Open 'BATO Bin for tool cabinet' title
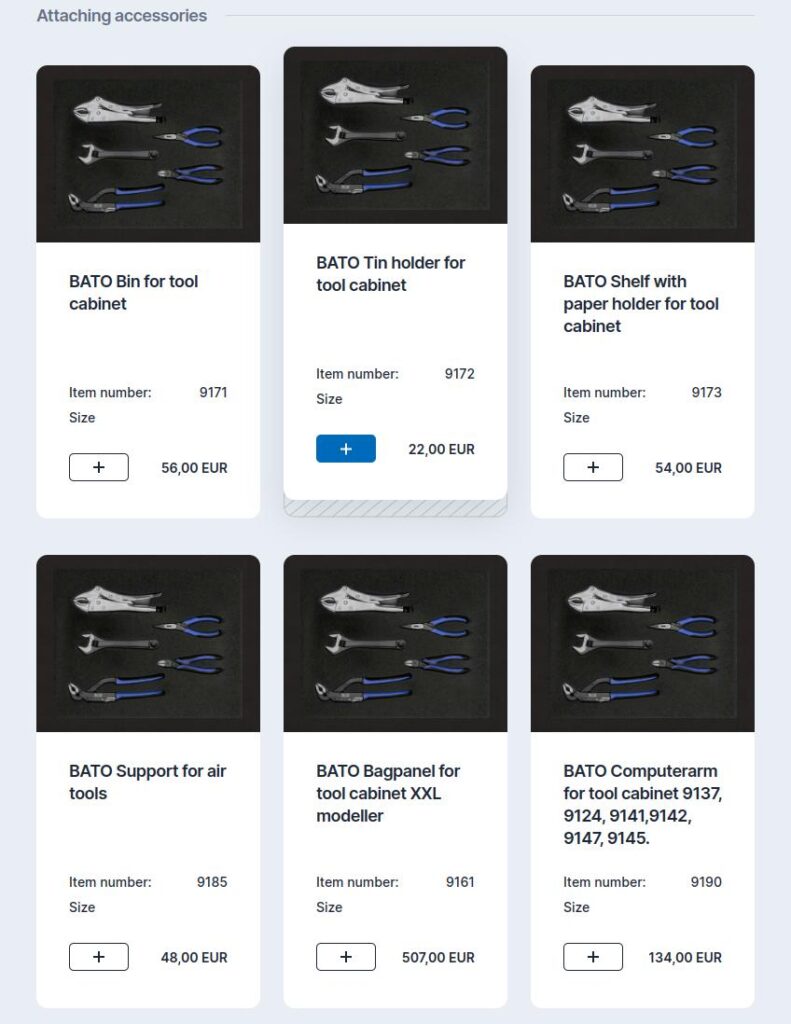 [x=133, y=293]
